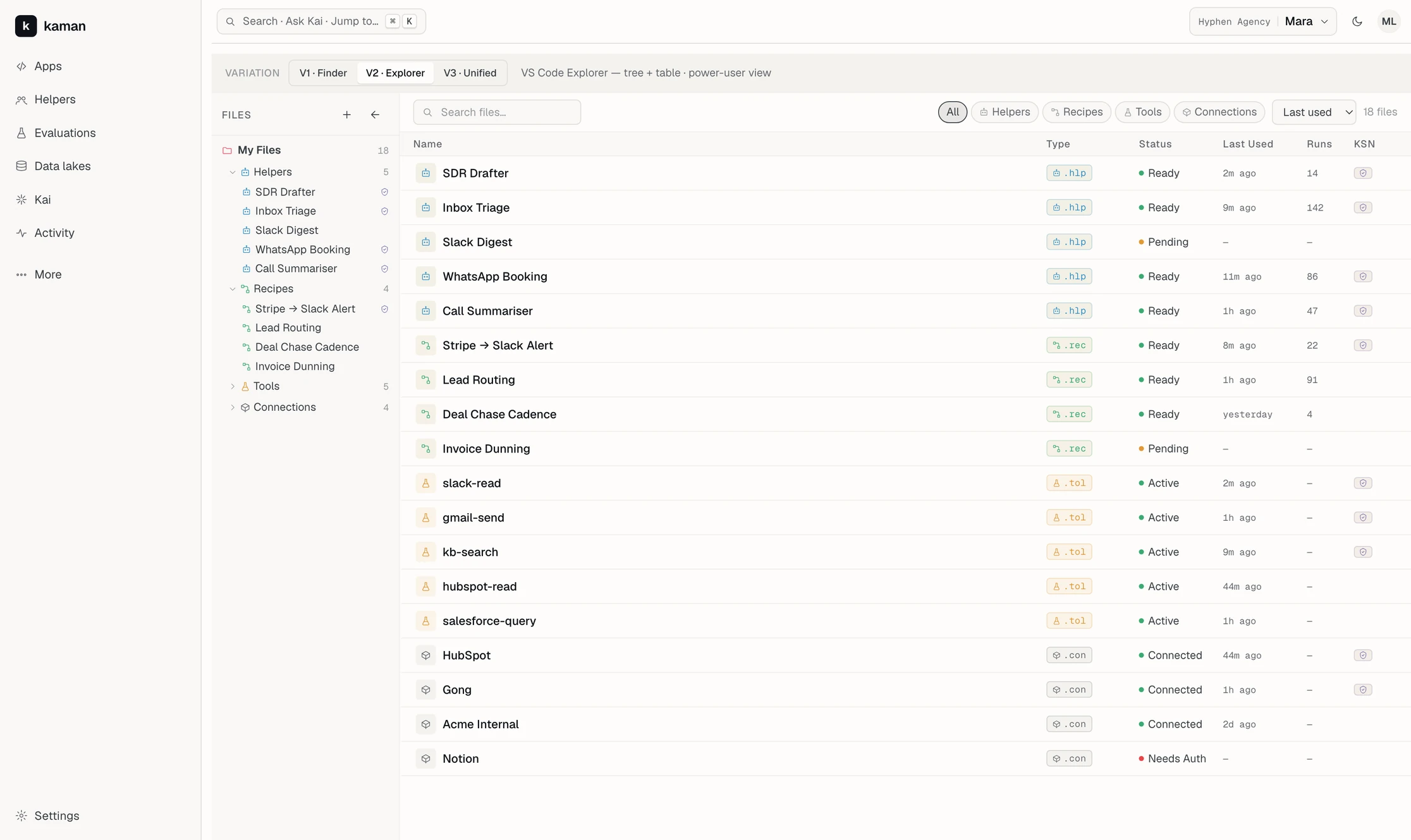The width and height of the screenshot is (1411, 840).
Task: Sort by the Status column header
Action: click(1155, 144)
